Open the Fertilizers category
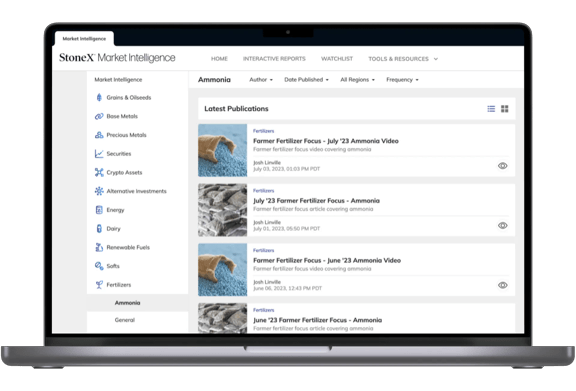Image resolution: width=576 pixels, height=391 pixels. [119, 285]
